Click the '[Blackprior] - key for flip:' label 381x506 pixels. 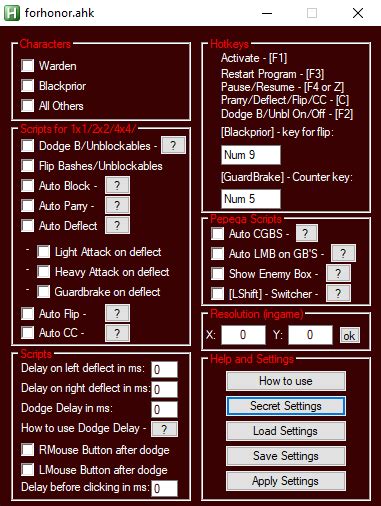click(x=277, y=132)
